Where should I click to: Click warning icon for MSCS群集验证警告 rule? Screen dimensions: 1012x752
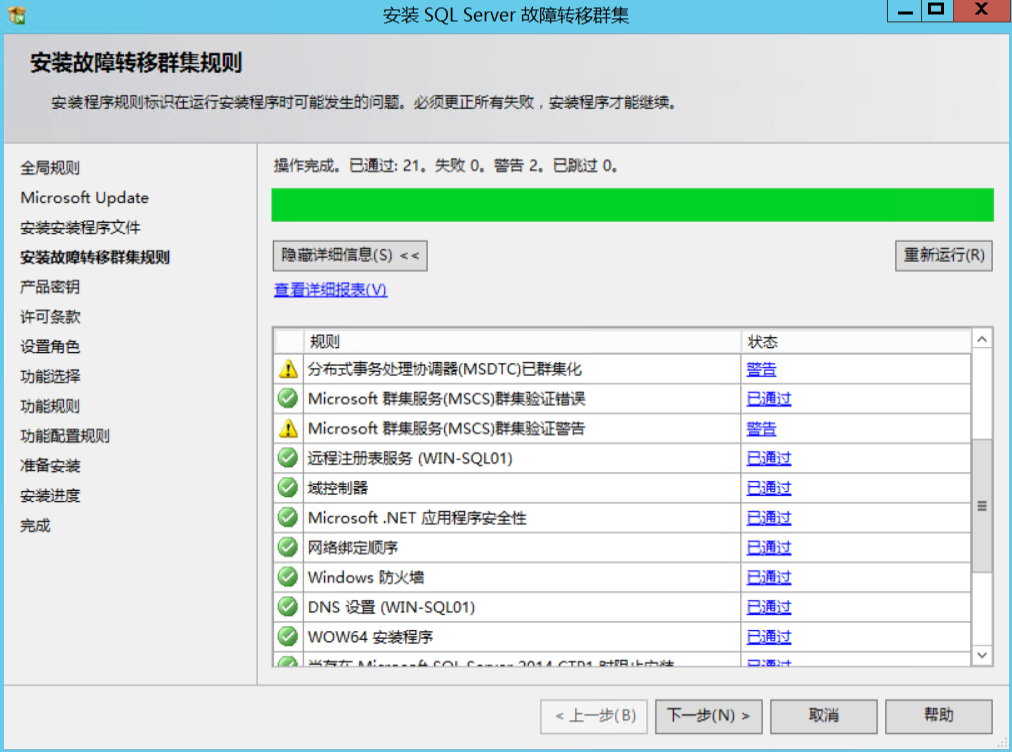point(288,429)
